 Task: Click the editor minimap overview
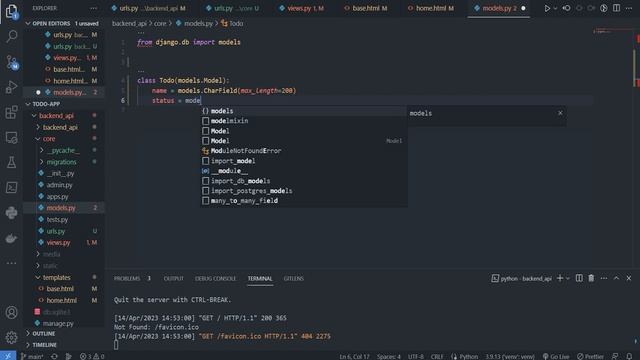pyautogui.click(x=612, y=32)
